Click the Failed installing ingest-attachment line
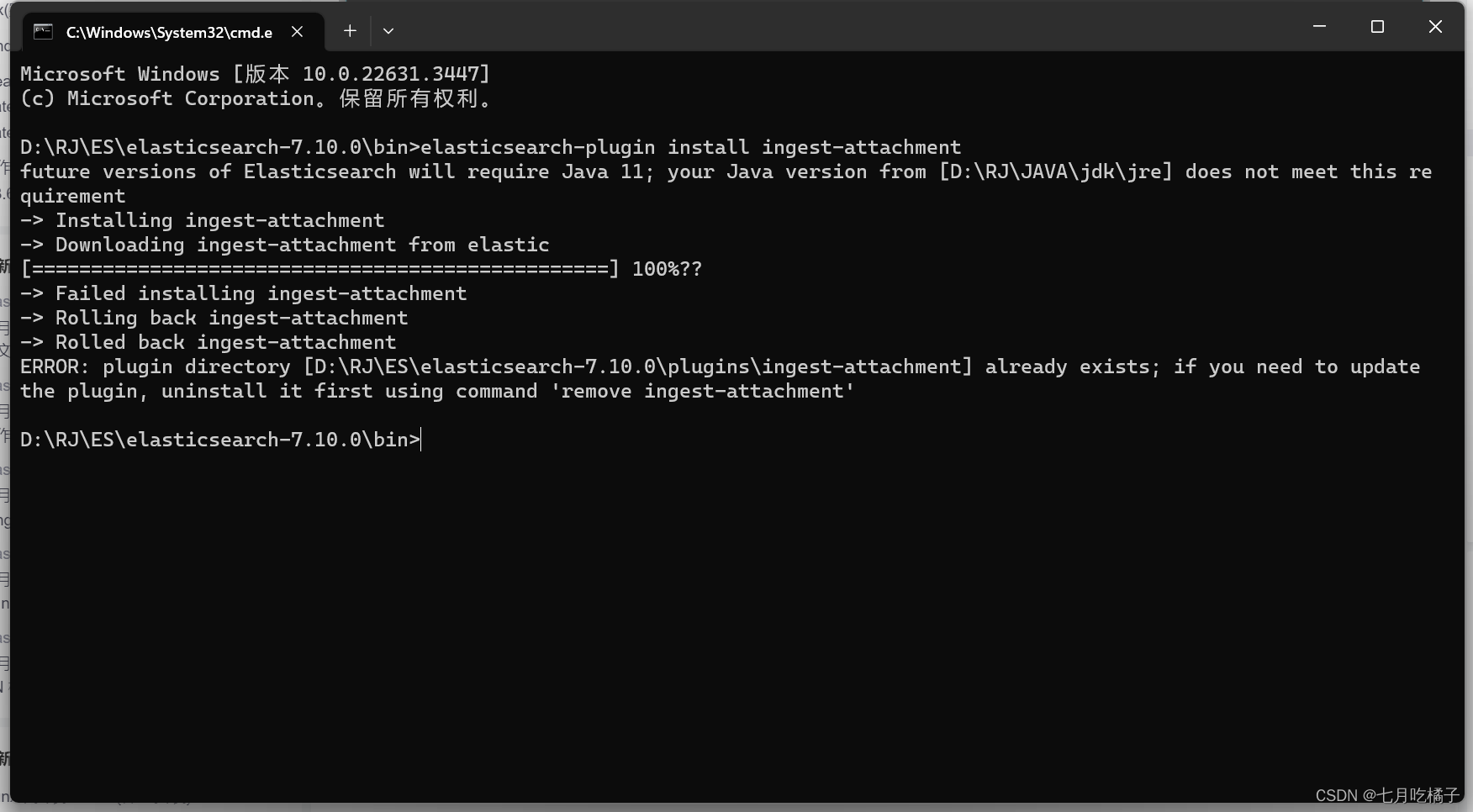The width and height of the screenshot is (1473, 812). (244, 293)
